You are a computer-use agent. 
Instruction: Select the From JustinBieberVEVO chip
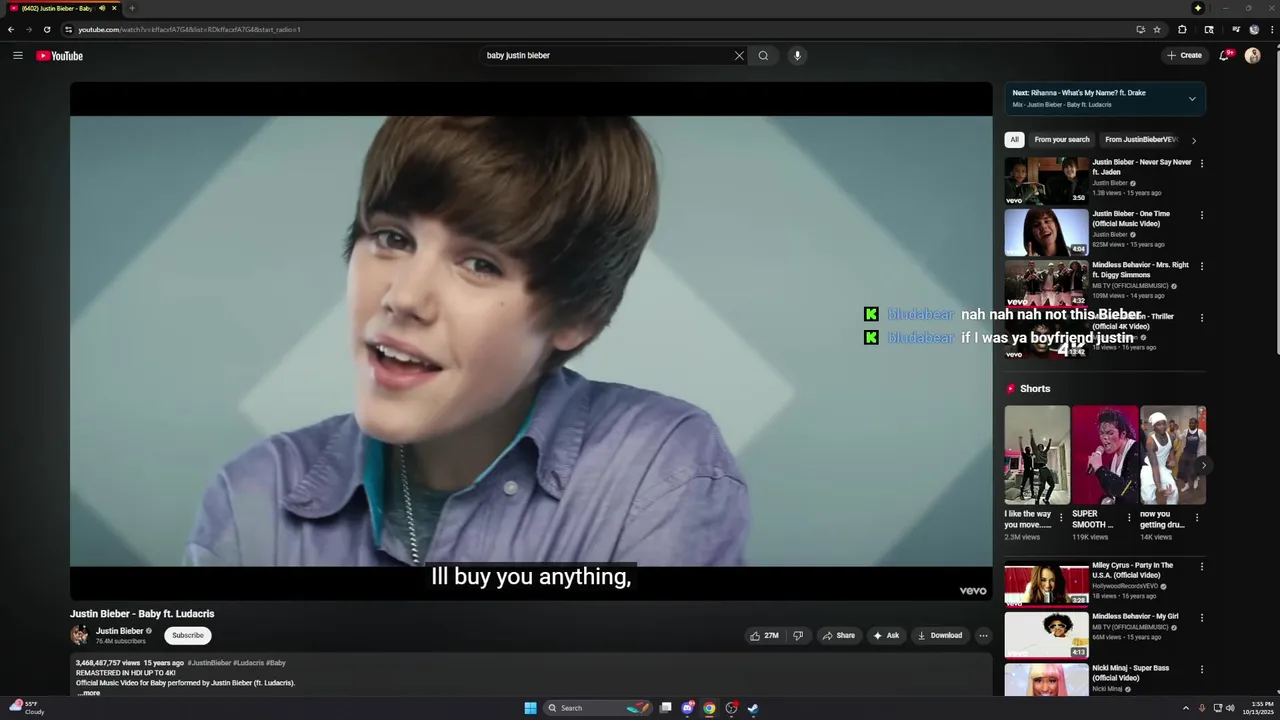(1141, 140)
